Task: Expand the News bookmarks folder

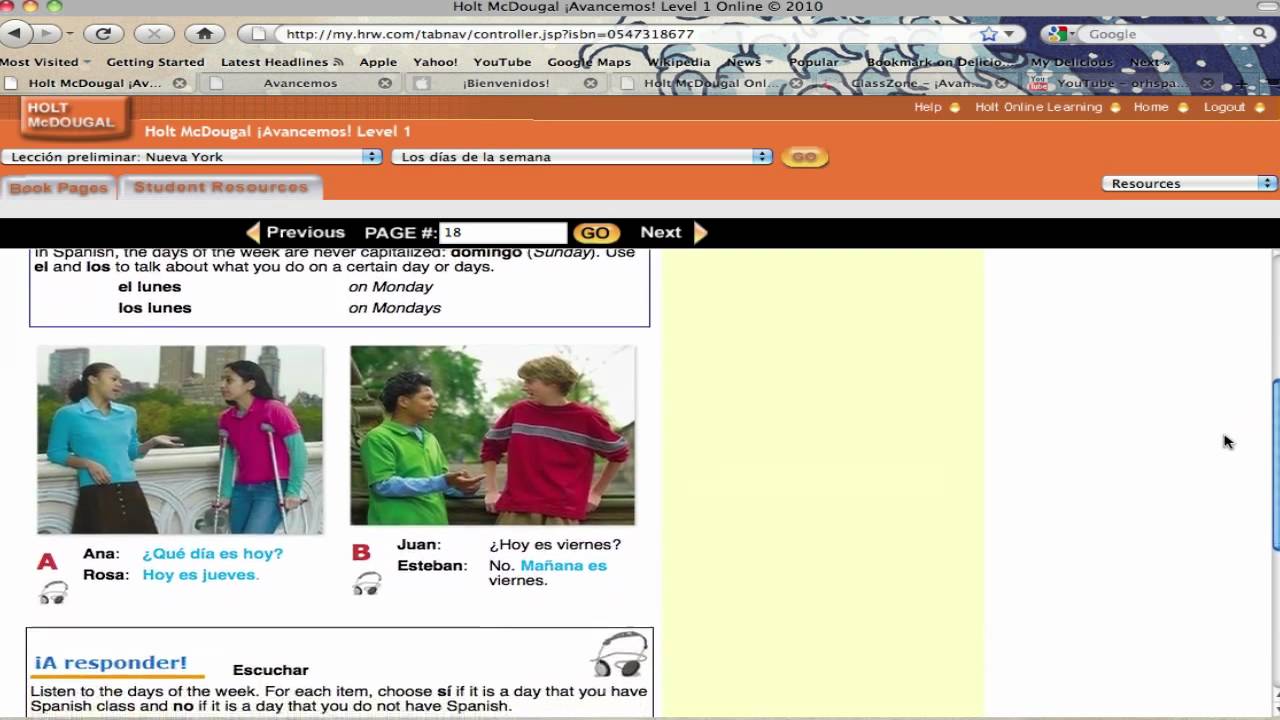Action: pyautogui.click(x=749, y=62)
